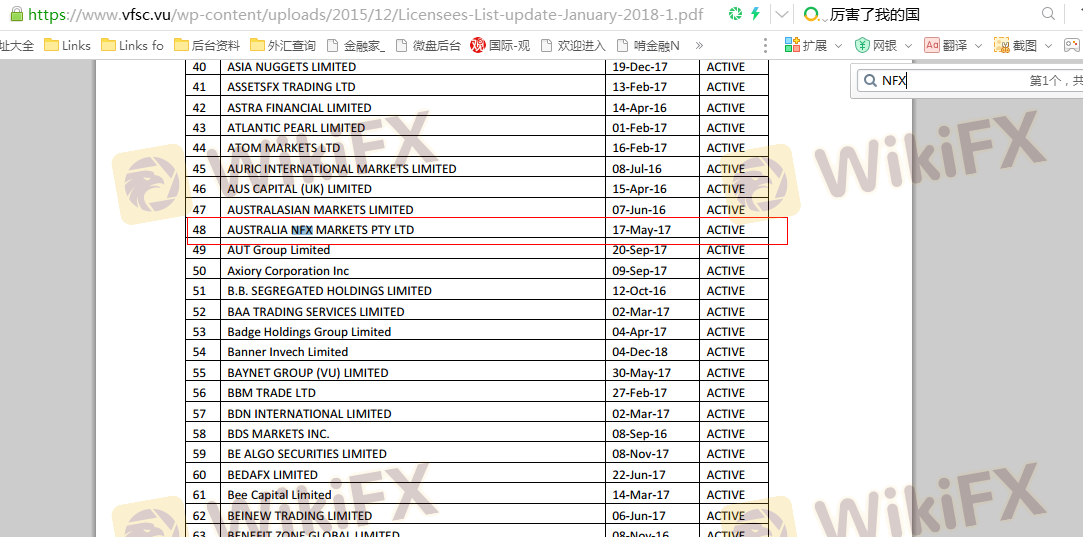Click the three-dot toolbar separator handle
Screen dimensions: 1083x537
point(765,46)
